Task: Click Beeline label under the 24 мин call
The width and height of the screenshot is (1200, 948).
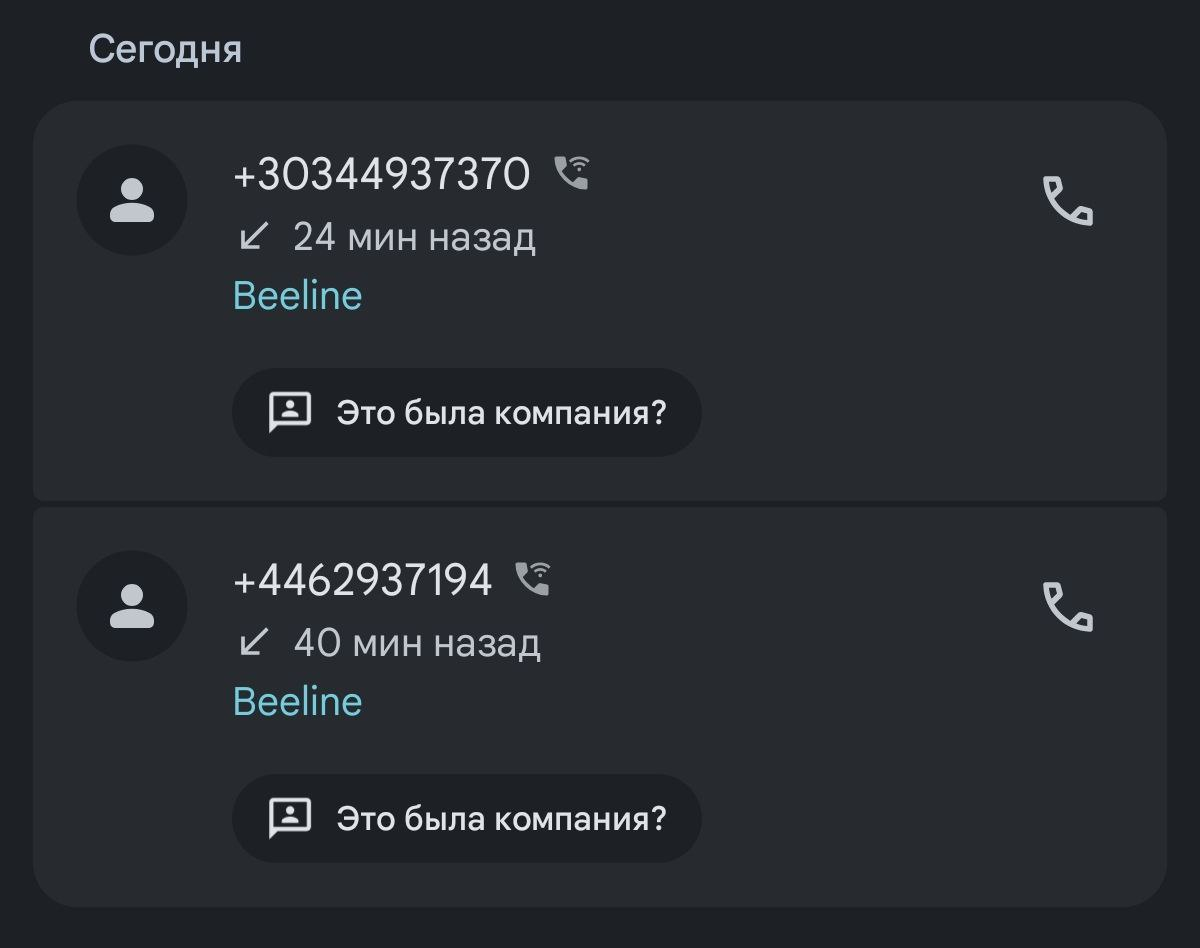Action: coord(297,296)
